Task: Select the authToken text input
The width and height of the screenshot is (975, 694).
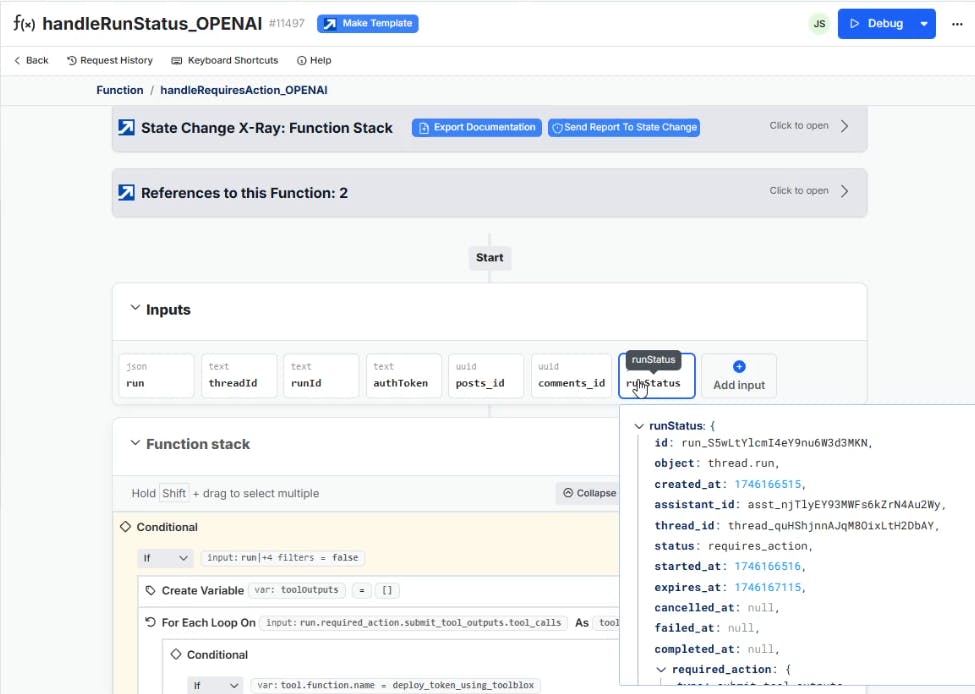Action: (x=403, y=376)
